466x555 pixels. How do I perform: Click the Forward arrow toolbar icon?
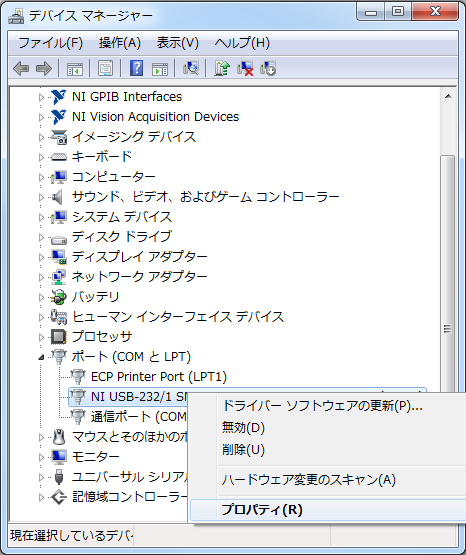tap(44, 68)
